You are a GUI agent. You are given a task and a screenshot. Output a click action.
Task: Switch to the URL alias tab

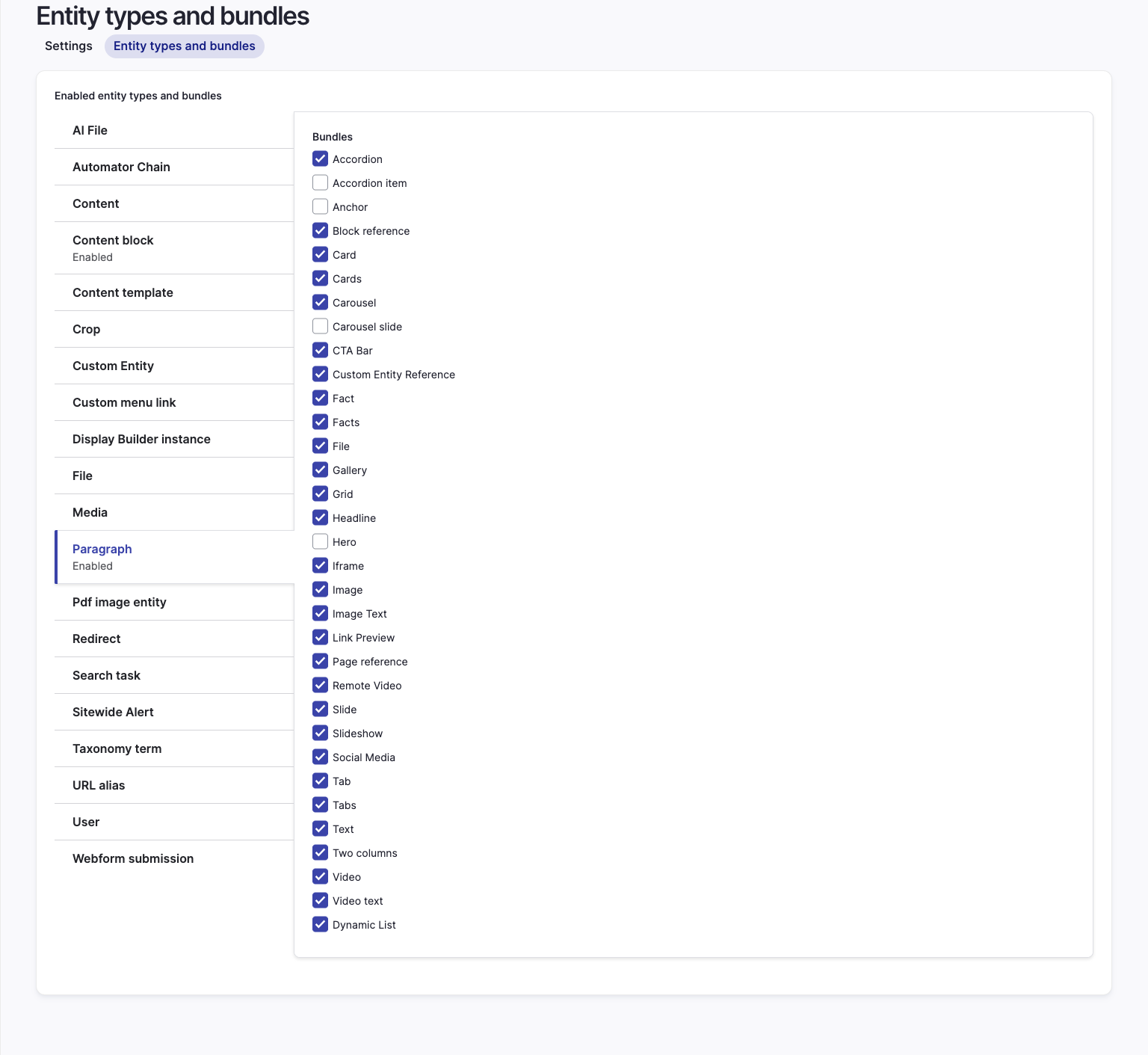pyautogui.click(x=174, y=785)
